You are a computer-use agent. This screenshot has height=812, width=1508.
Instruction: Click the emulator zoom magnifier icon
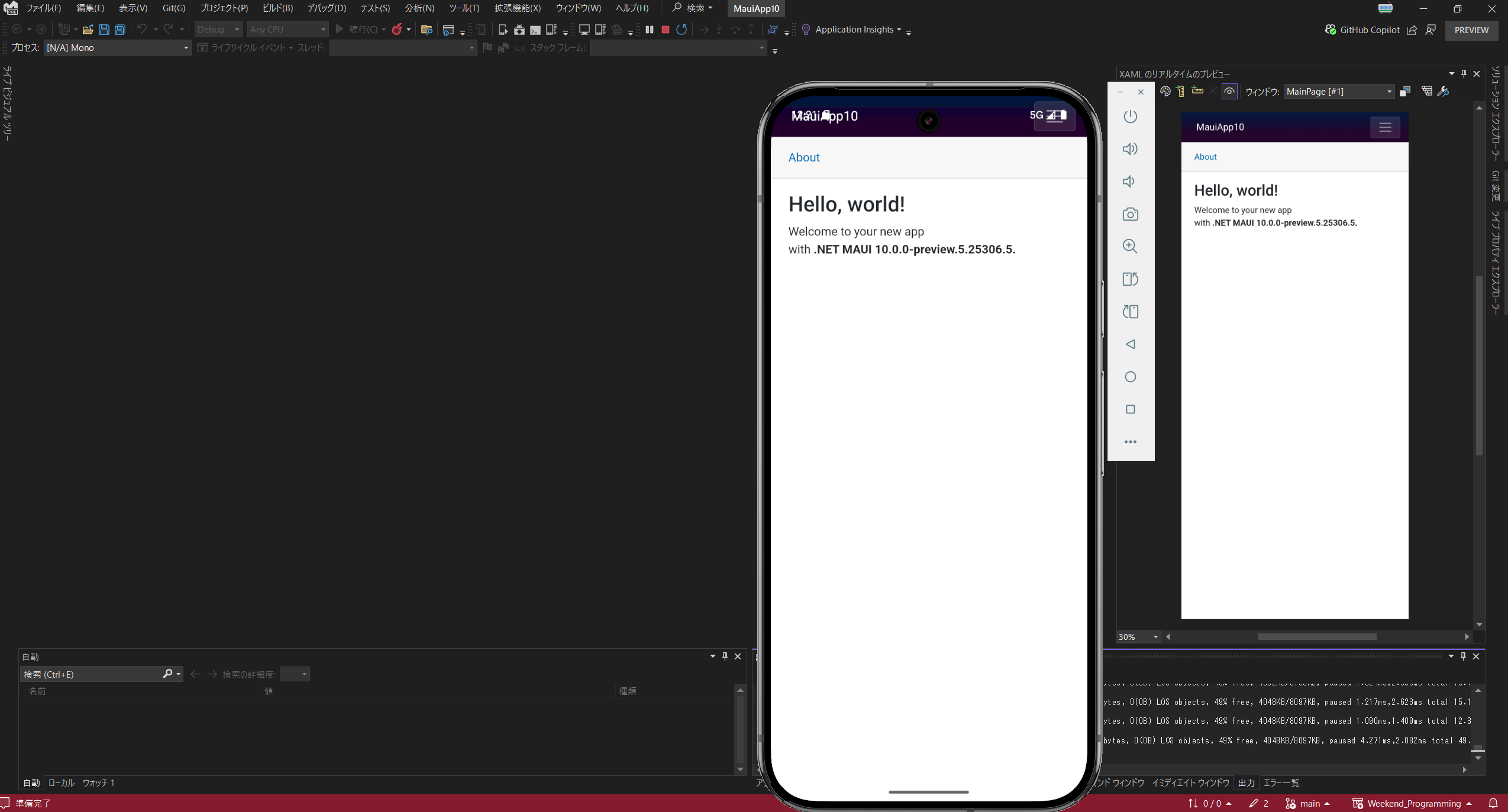click(x=1131, y=246)
